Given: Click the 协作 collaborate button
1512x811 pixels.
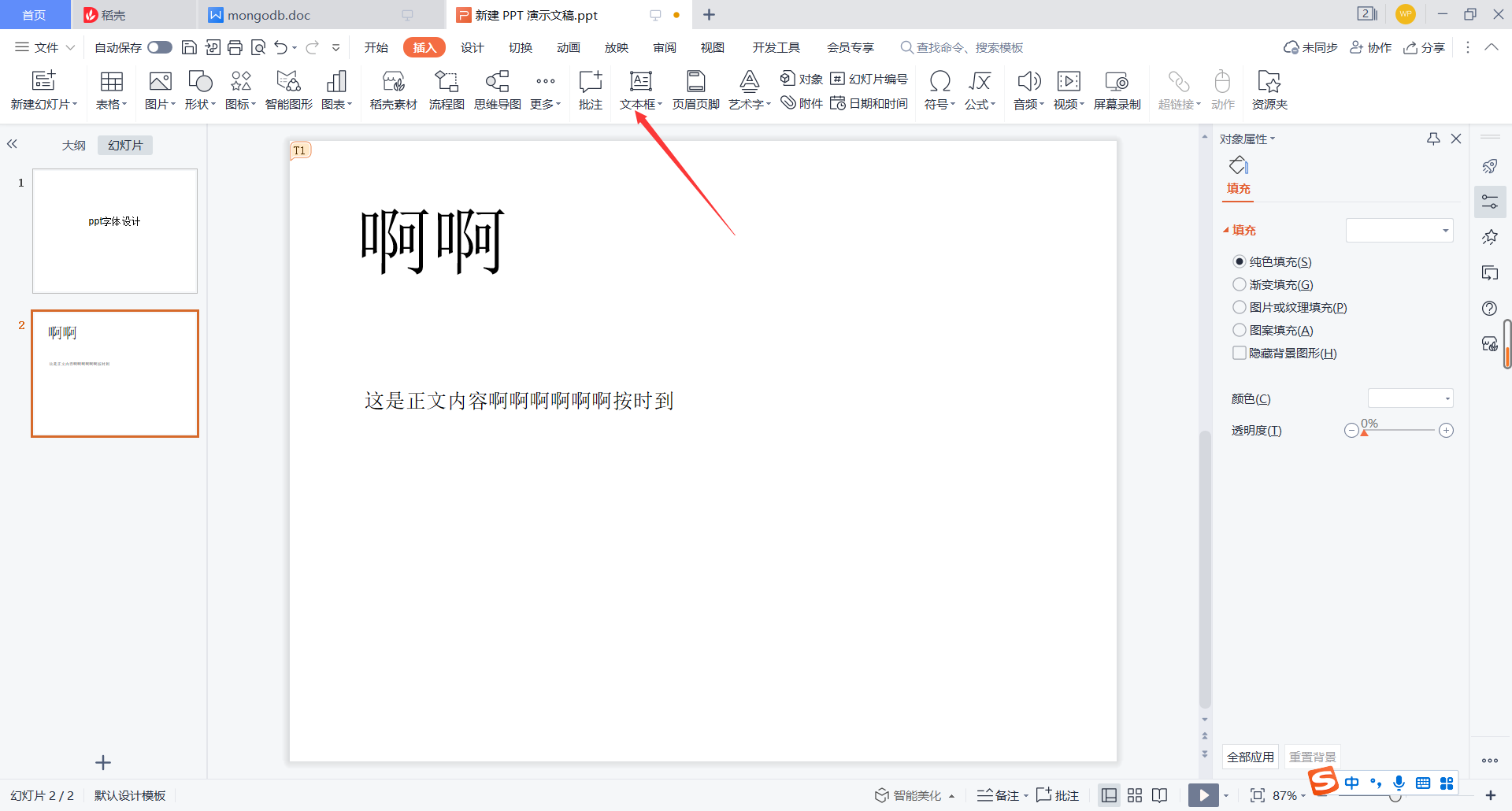Looking at the screenshot, I should (x=1371, y=47).
